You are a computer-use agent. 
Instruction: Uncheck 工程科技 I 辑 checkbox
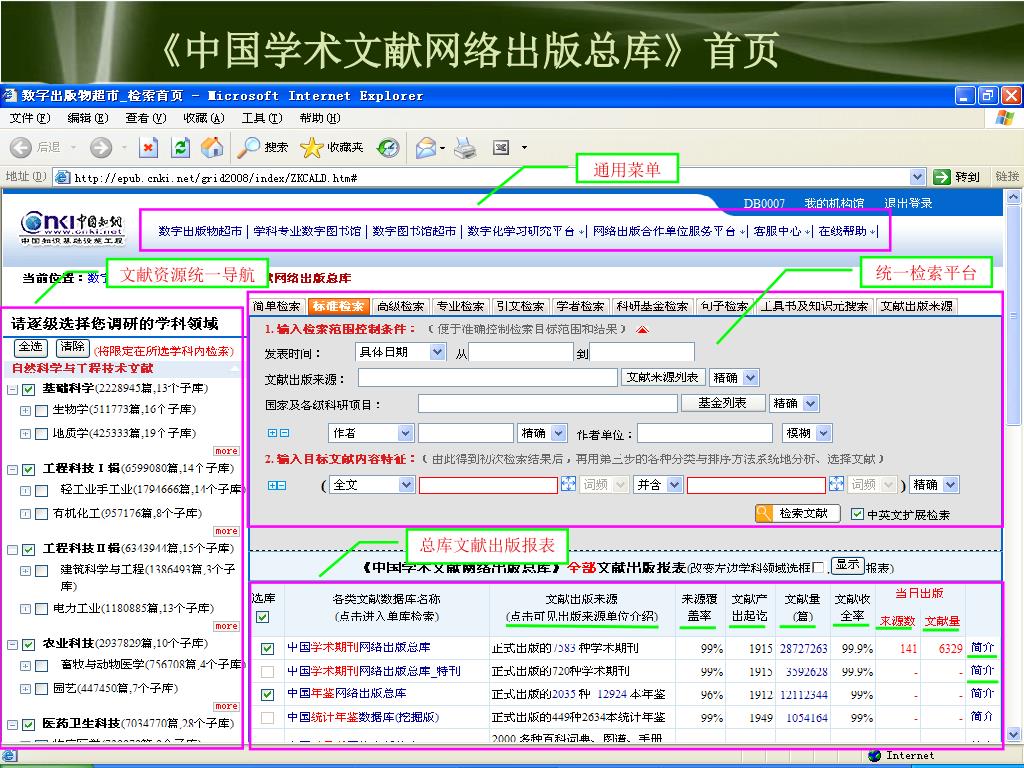pos(28,470)
